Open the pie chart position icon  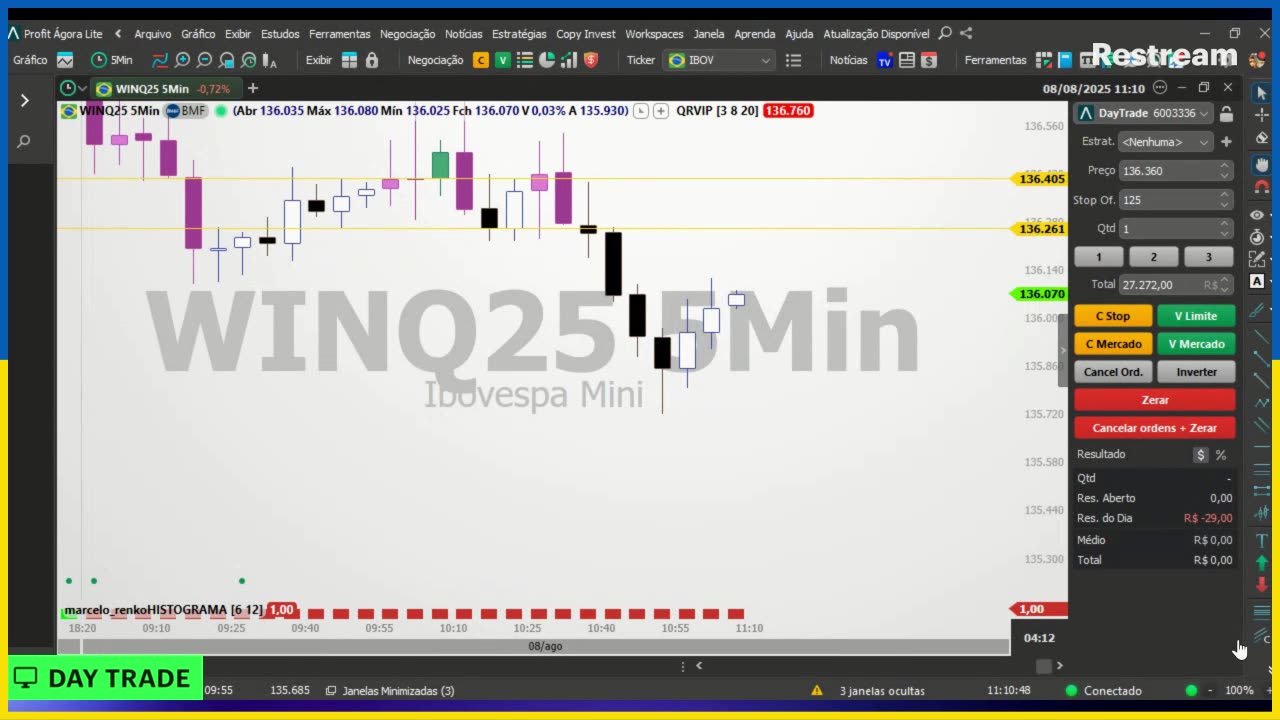pos(547,60)
